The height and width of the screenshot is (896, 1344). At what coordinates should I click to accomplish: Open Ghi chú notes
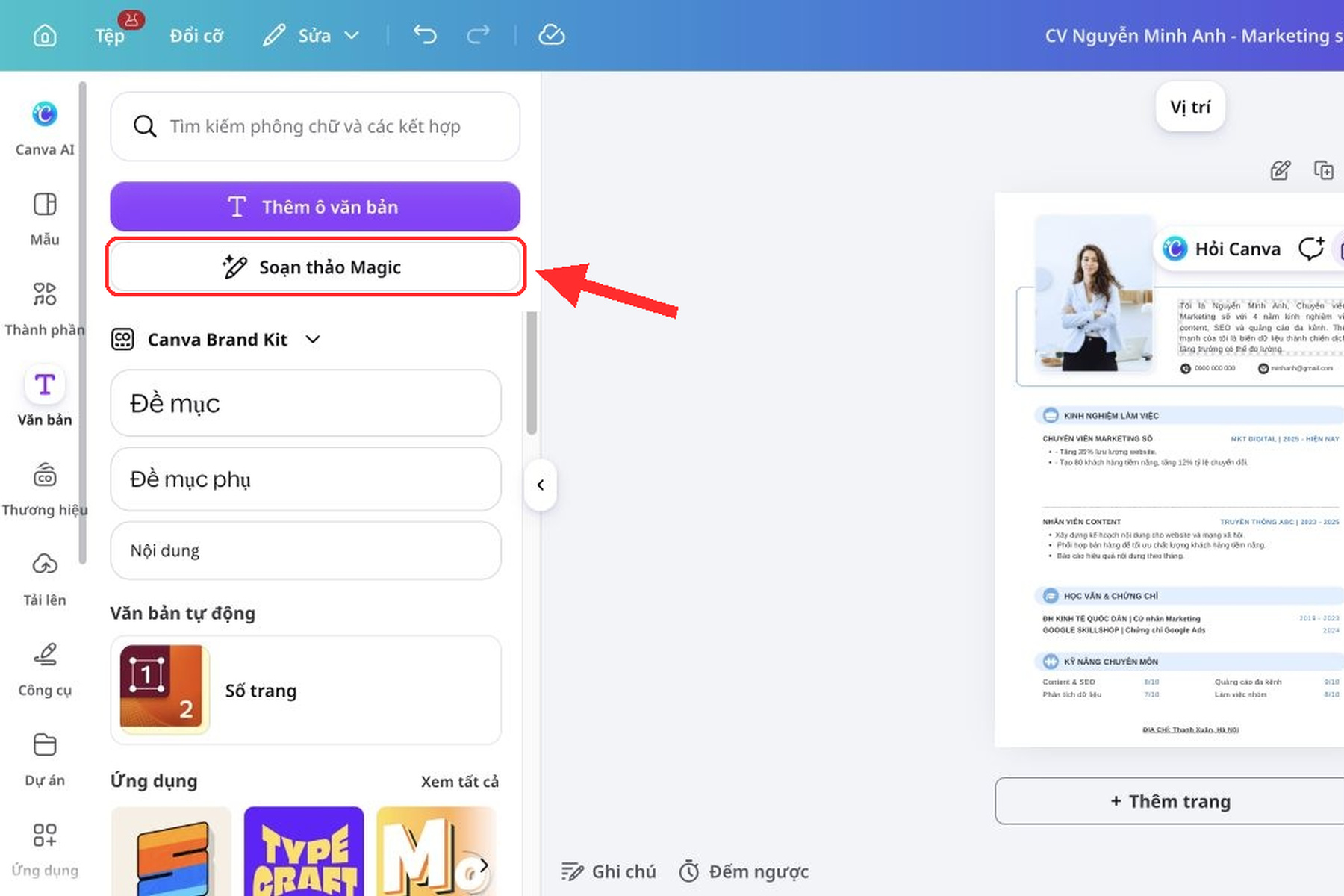click(x=609, y=871)
